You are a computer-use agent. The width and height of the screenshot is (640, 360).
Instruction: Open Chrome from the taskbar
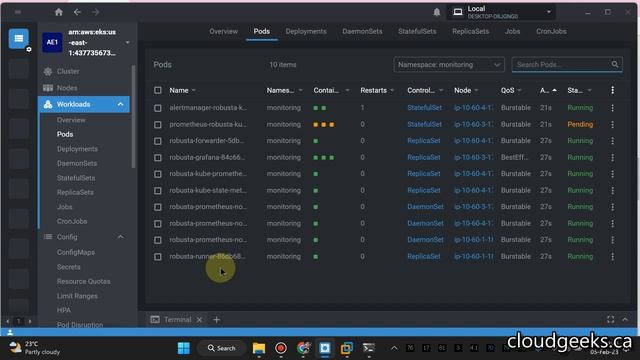click(x=303, y=348)
